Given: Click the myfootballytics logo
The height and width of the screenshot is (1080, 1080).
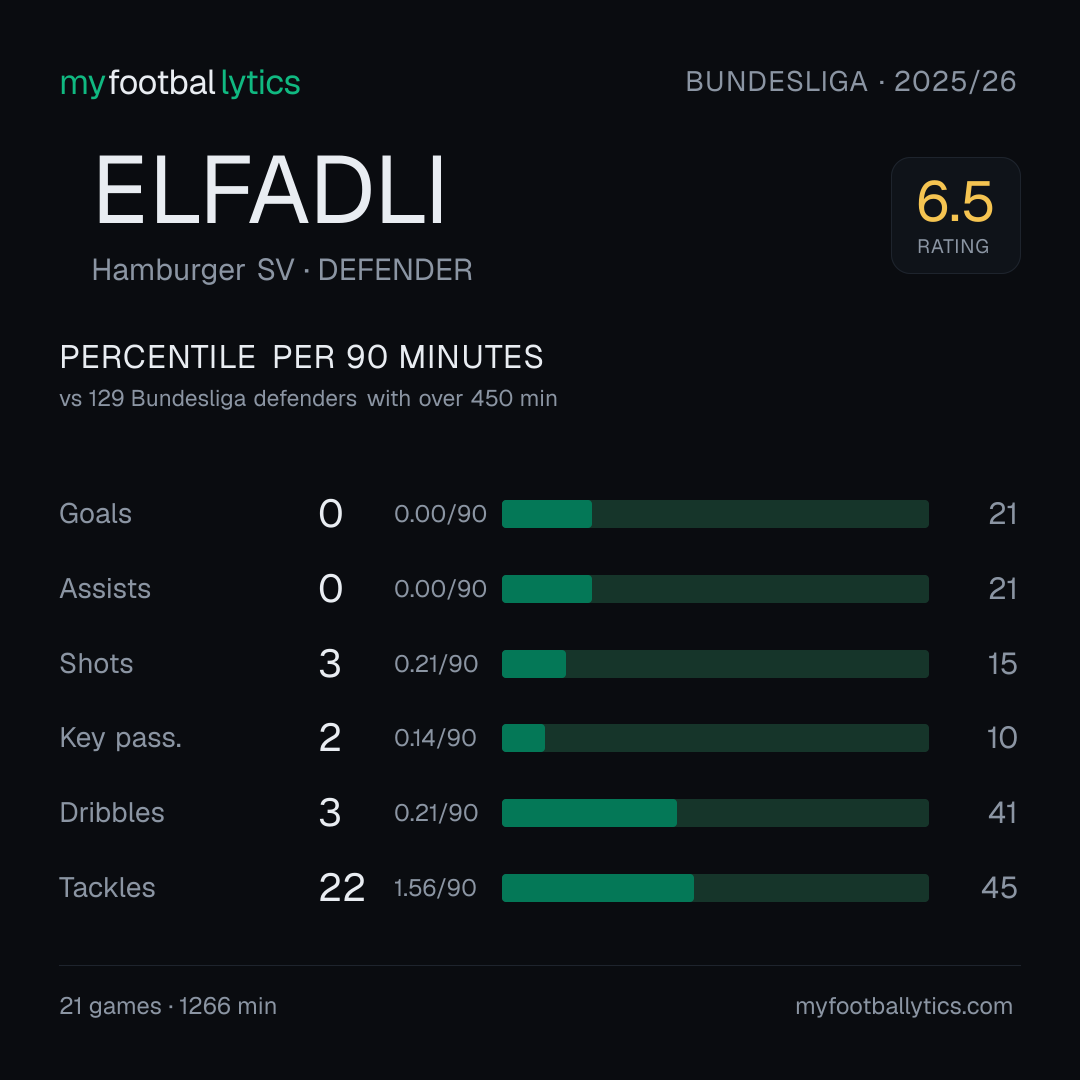Looking at the screenshot, I should [180, 83].
